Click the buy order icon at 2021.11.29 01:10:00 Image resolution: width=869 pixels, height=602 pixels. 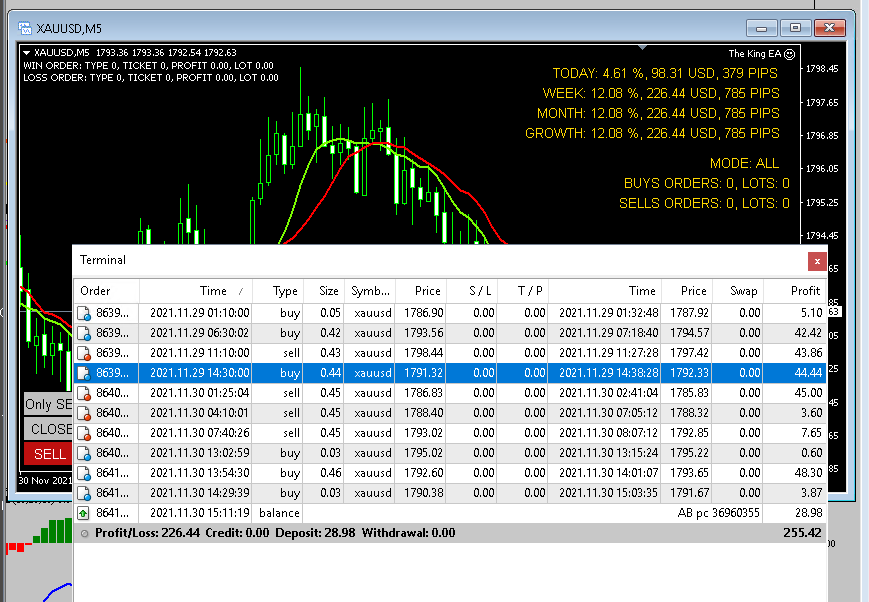[84, 313]
